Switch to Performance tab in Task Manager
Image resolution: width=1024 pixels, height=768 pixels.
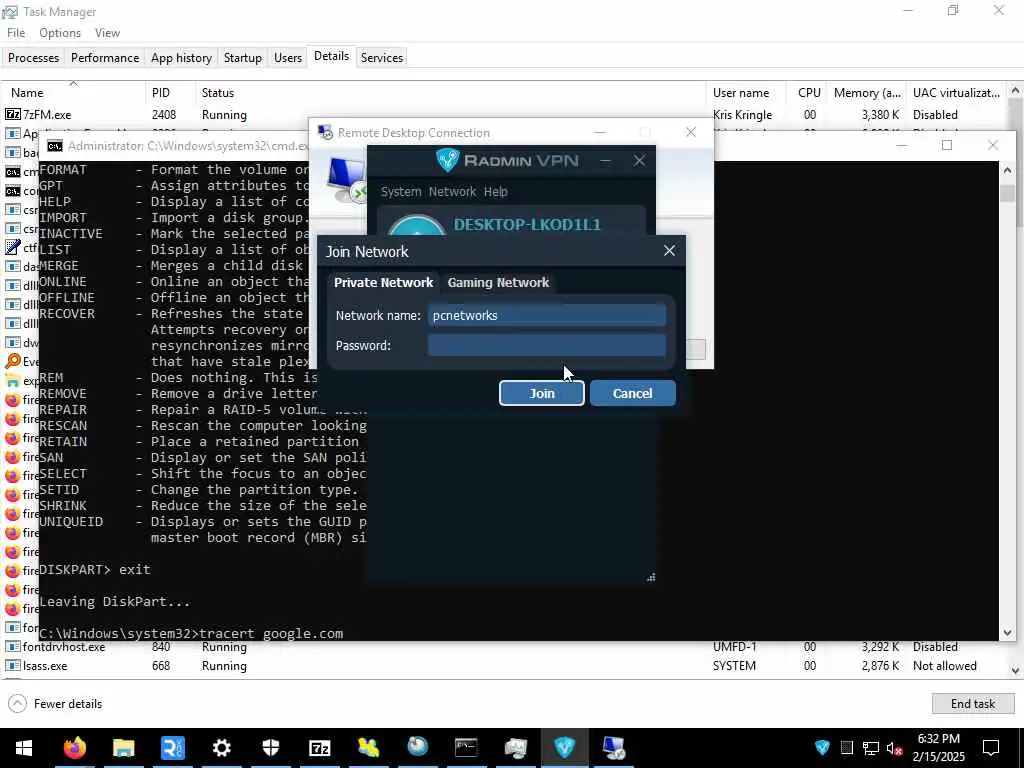point(105,57)
